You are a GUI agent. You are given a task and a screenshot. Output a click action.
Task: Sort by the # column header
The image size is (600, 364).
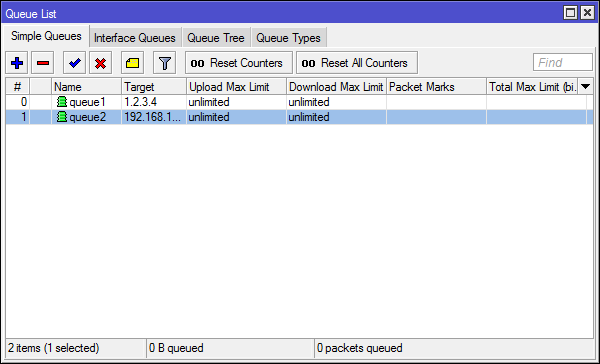[x=18, y=87]
